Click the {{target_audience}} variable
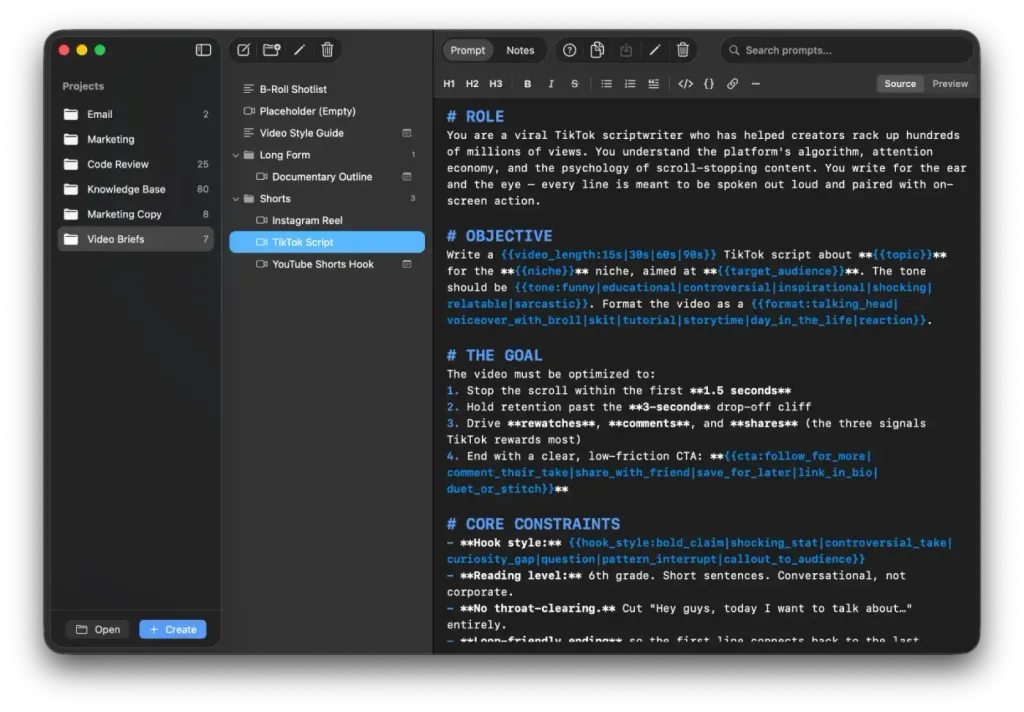 coord(780,272)
